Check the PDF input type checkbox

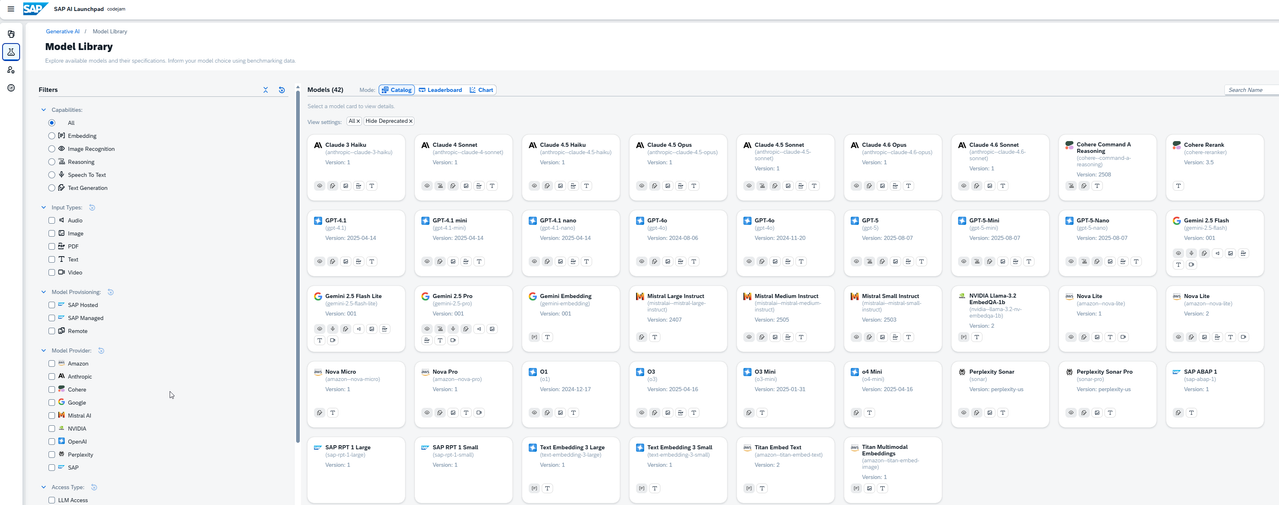[x=52, y=246]
